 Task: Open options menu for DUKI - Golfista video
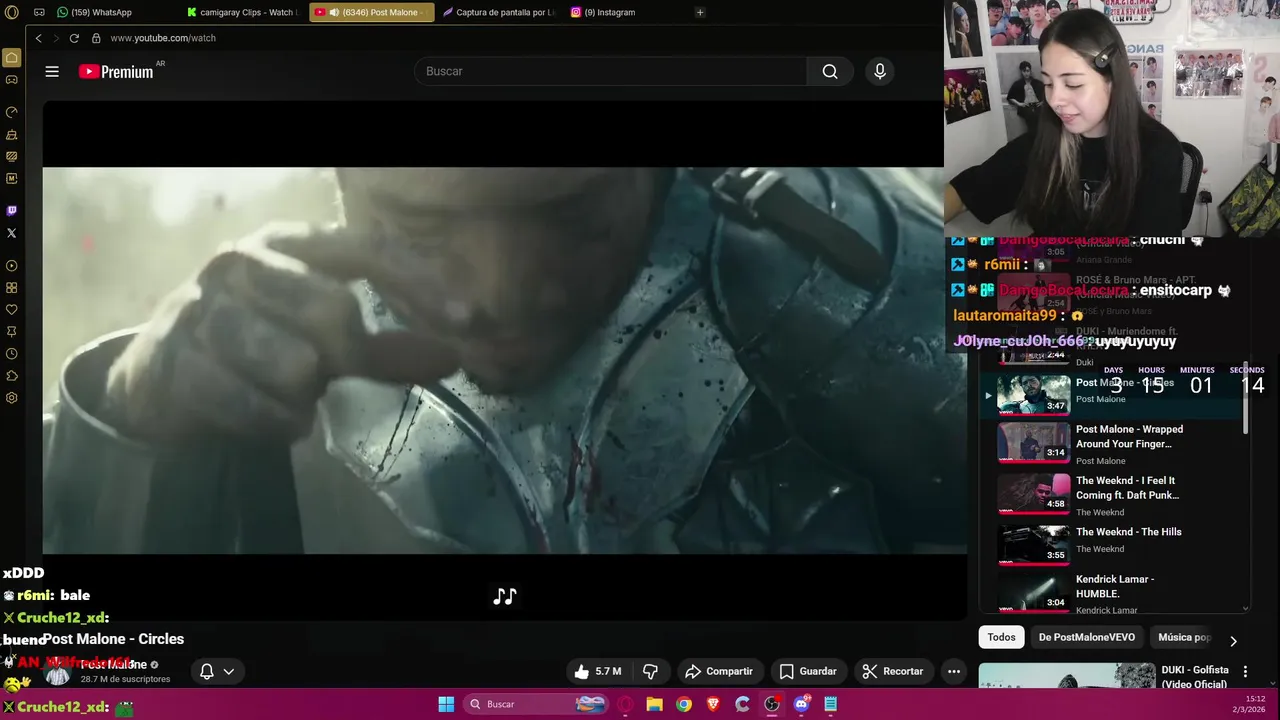[1245, 671]
